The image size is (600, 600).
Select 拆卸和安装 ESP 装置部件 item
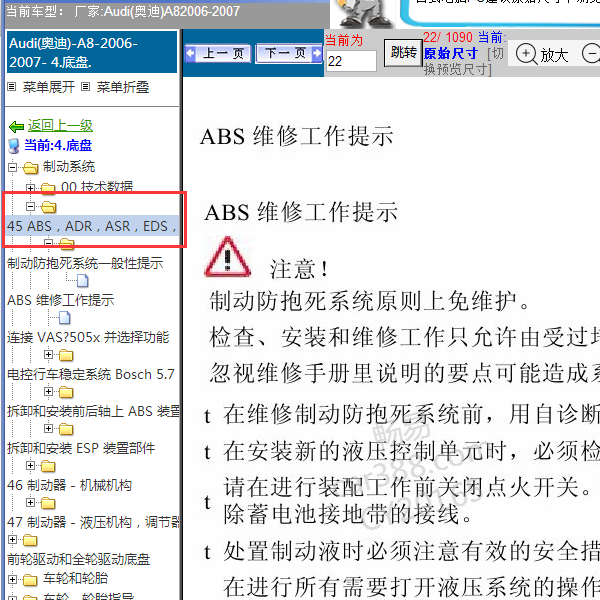(81, 448)
